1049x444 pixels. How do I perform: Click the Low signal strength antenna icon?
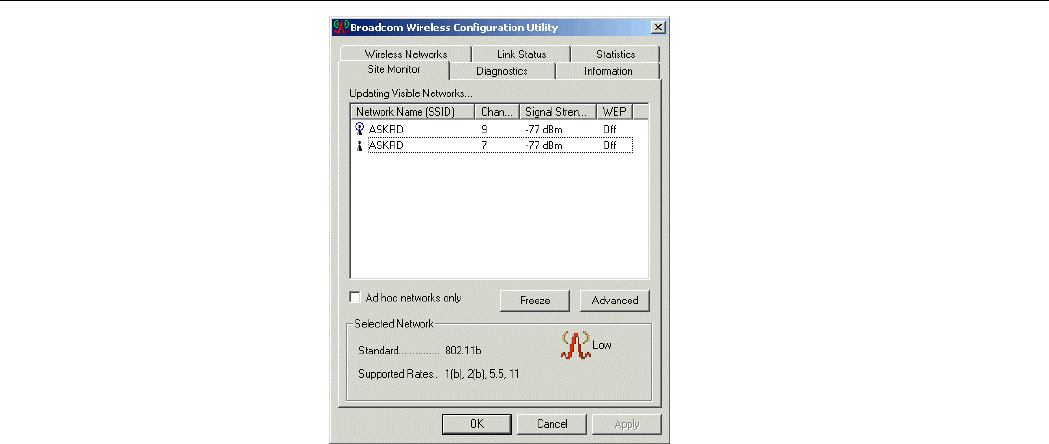click(575, 347)
